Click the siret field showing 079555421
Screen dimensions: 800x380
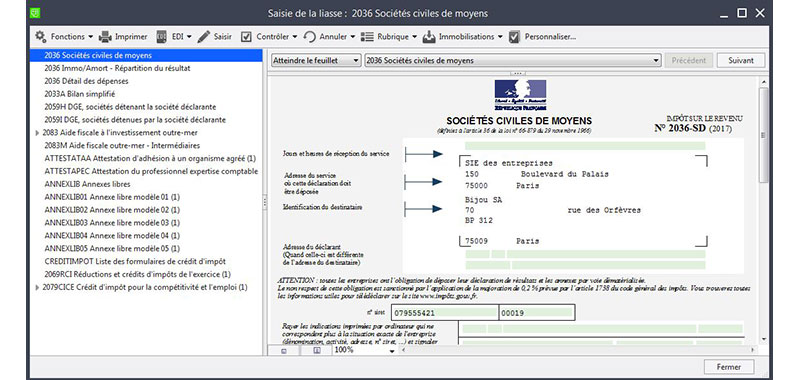444,313
